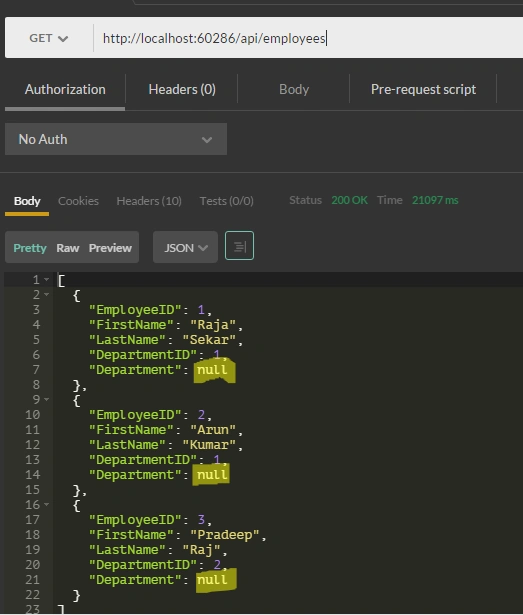Expand the No Auth type selector
This screenshot has height=615, width=523.
(116, 139)
